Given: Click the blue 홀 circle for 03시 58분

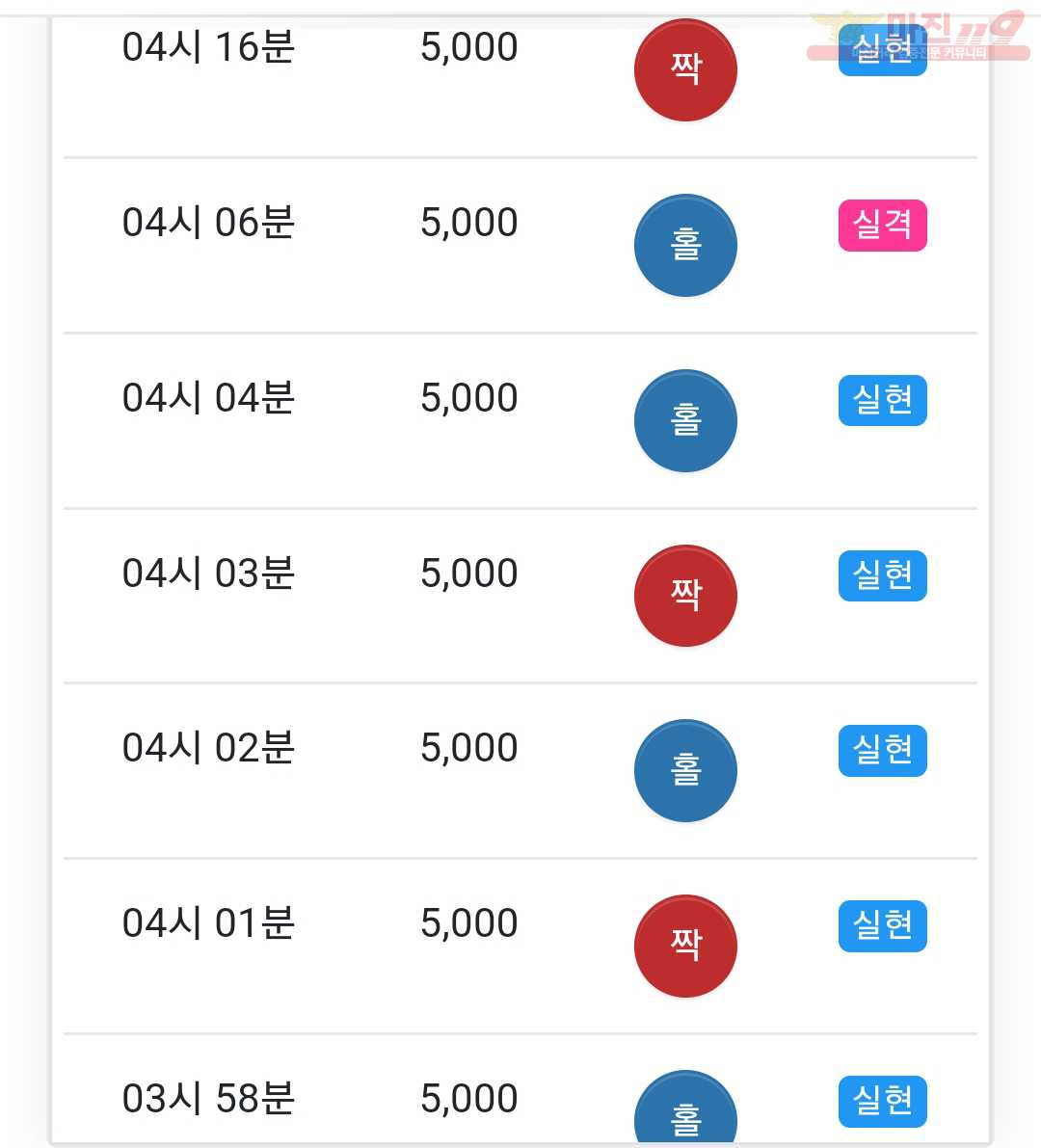Looking at the screenshot, I should [685, 1107].
